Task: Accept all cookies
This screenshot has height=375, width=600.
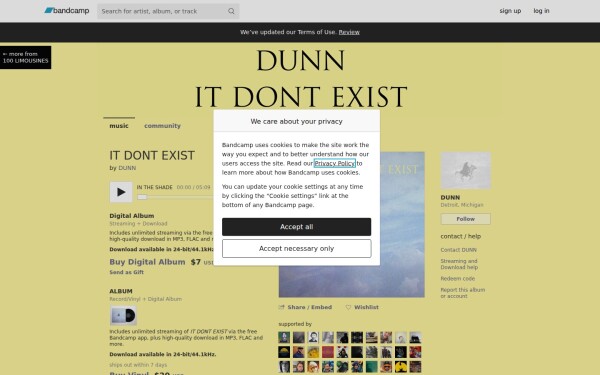Action: [x=296, y=227]
